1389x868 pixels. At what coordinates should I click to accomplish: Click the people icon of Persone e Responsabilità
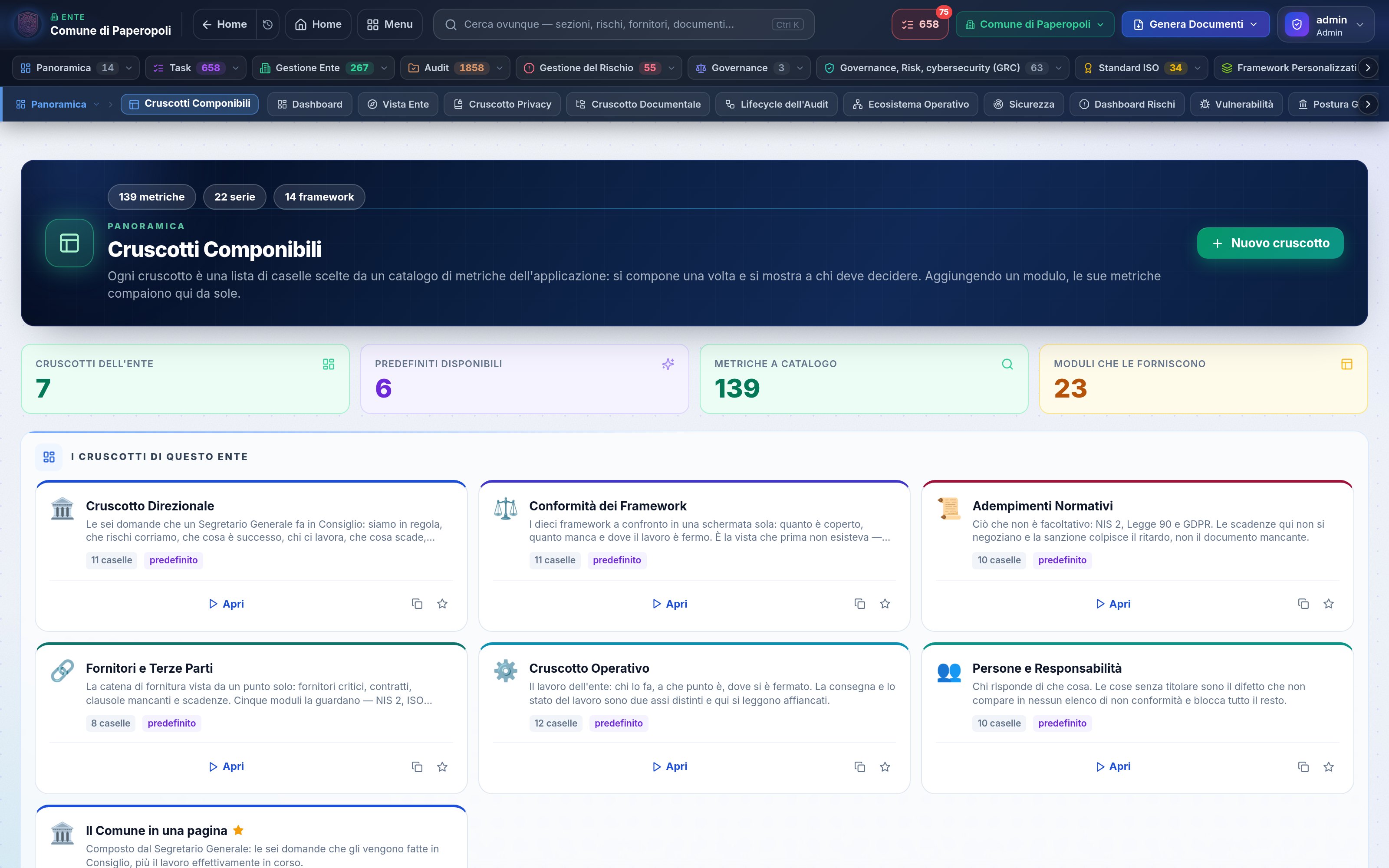[949, 671]
